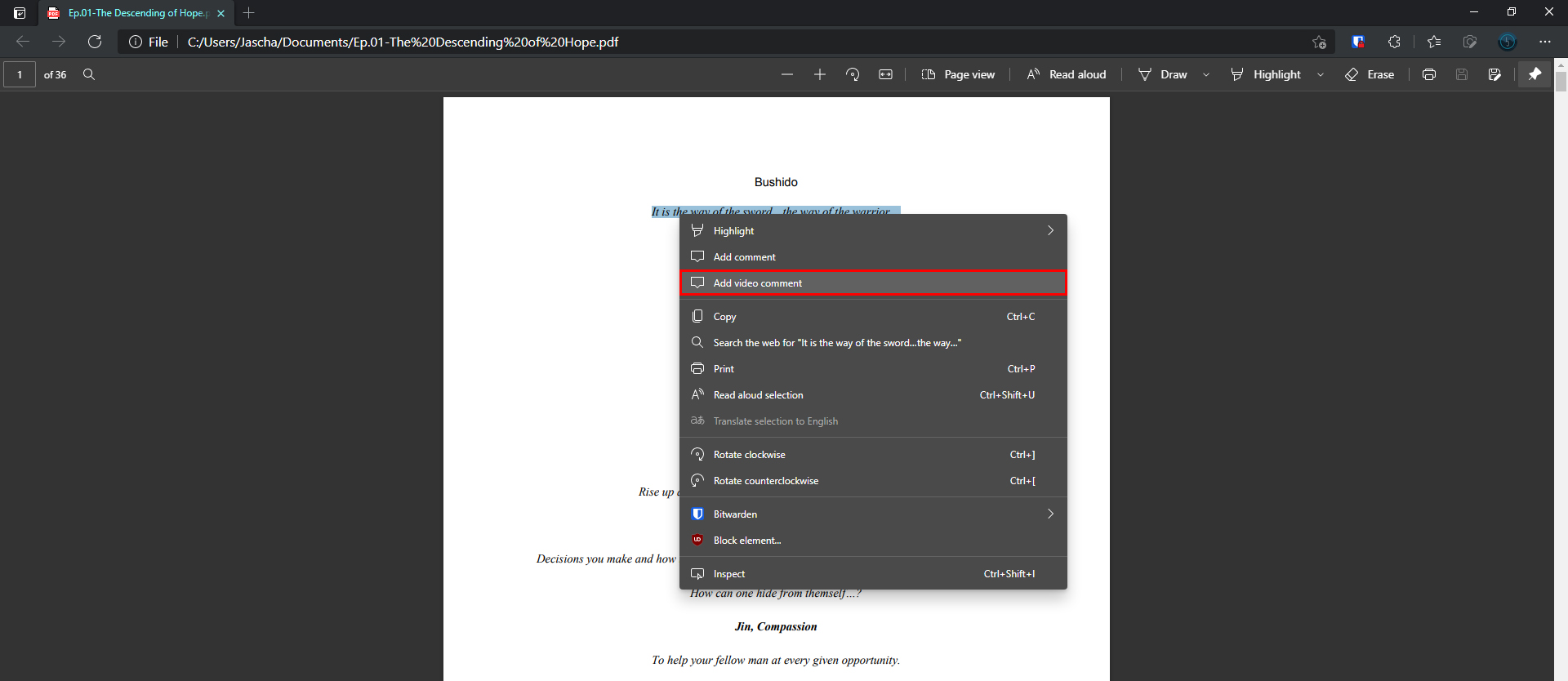Click the Save icon in toolbar

click(x=1462, y=74)
